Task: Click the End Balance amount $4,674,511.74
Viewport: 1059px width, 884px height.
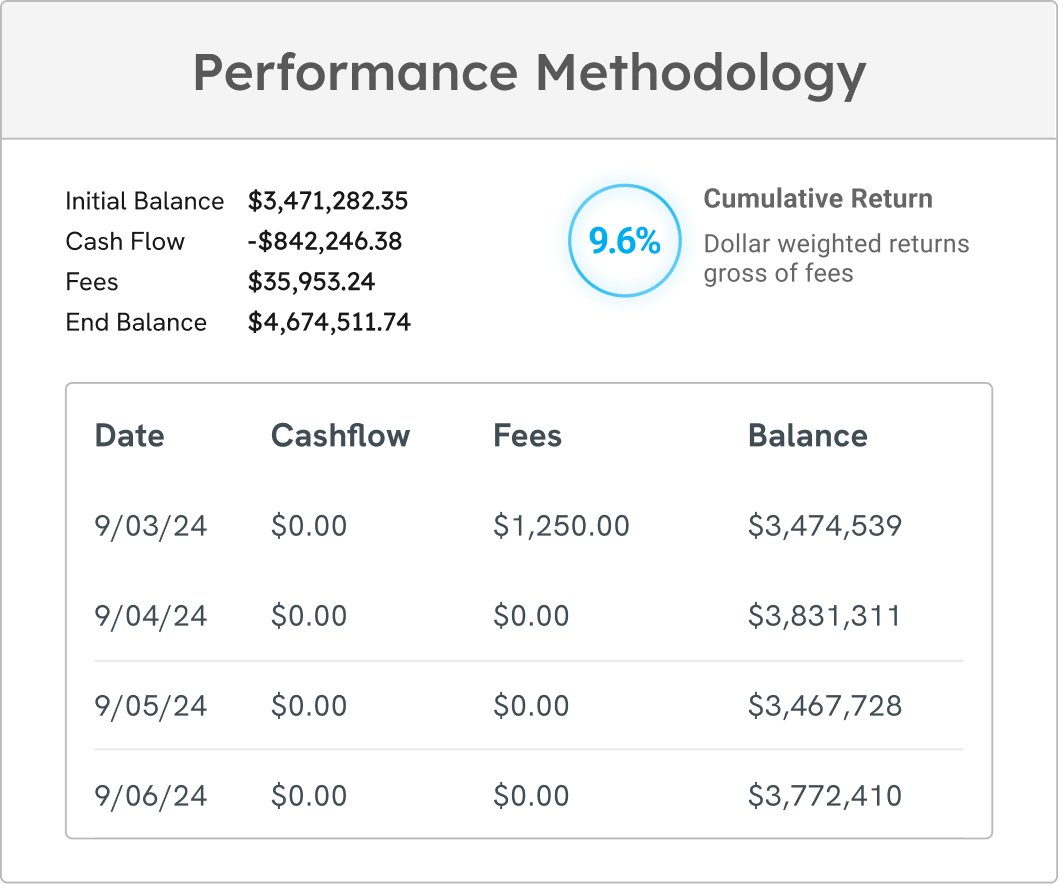Action: (x=329, y=322)
